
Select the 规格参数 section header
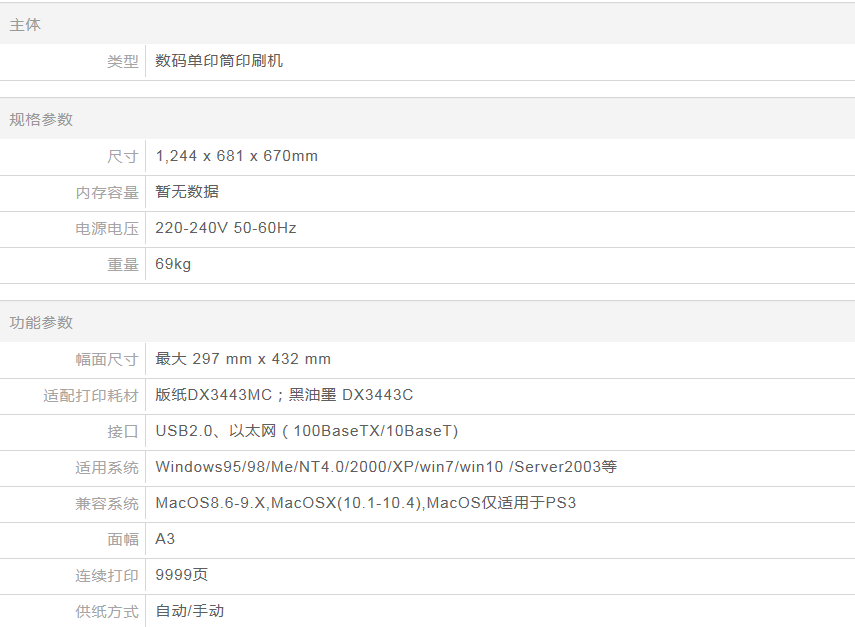pos(41,119)
